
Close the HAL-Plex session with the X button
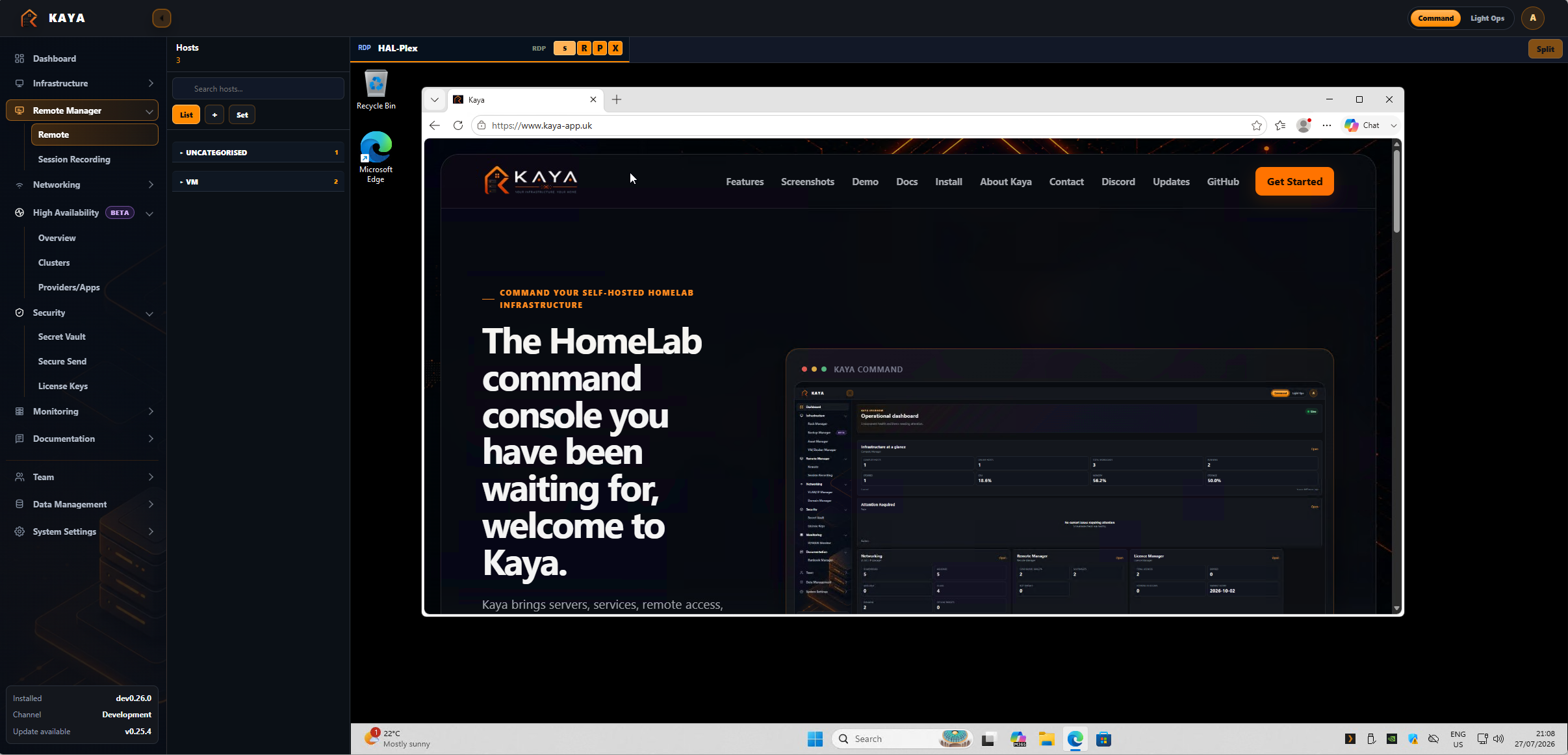(615, 48)
